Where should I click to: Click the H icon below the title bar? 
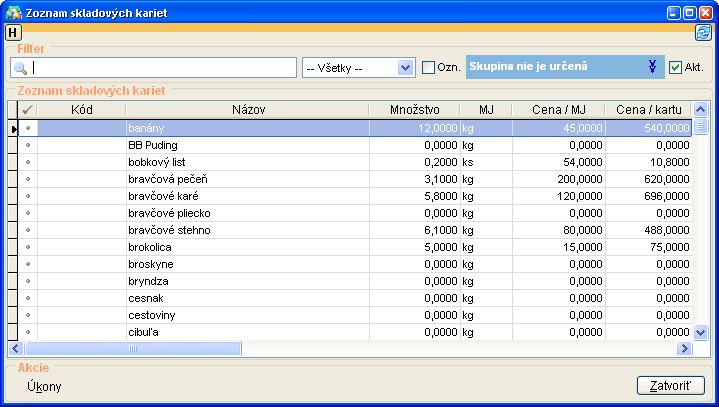pyautogui.click(x=13, y=32)
